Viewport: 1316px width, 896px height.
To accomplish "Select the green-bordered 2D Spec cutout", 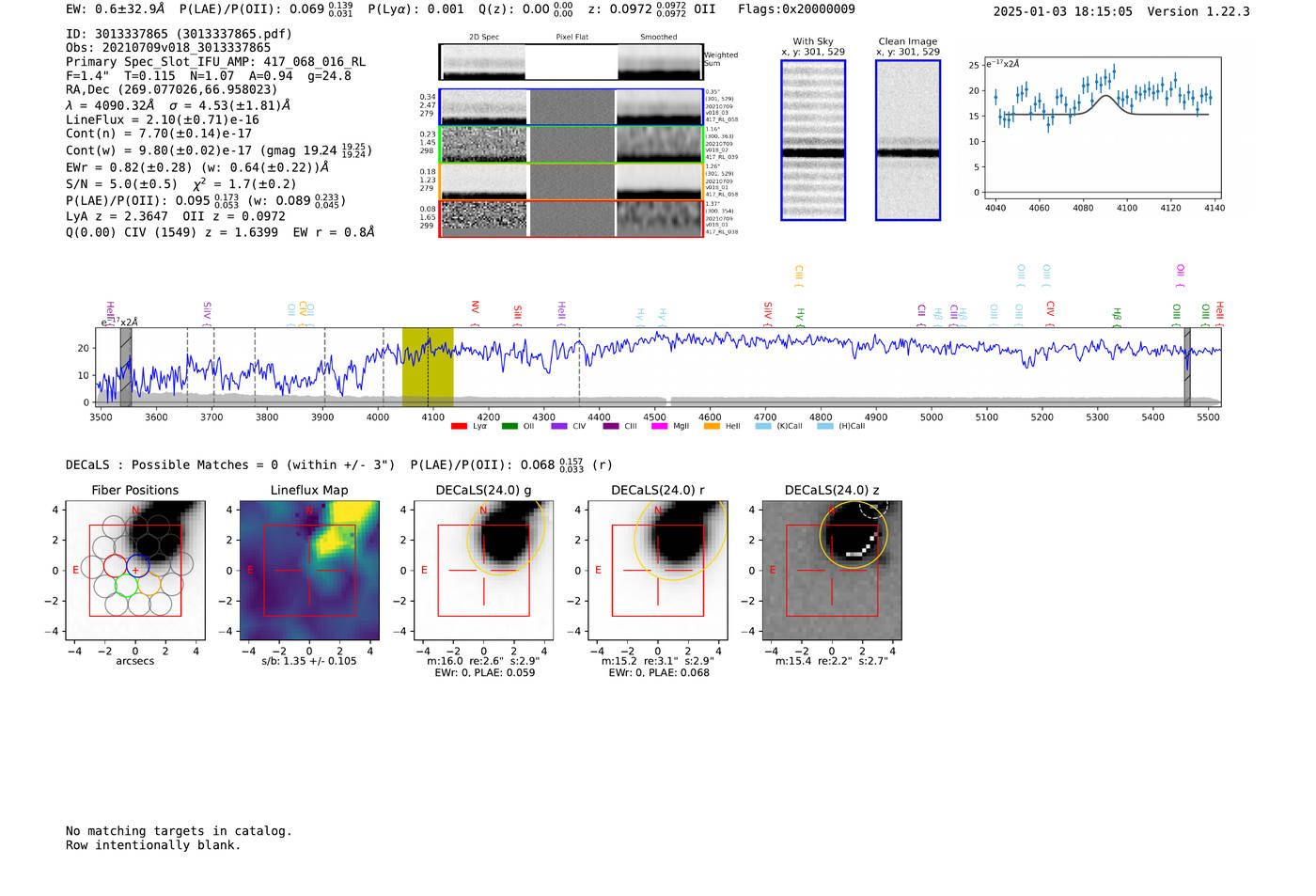I will coord(483,145).
